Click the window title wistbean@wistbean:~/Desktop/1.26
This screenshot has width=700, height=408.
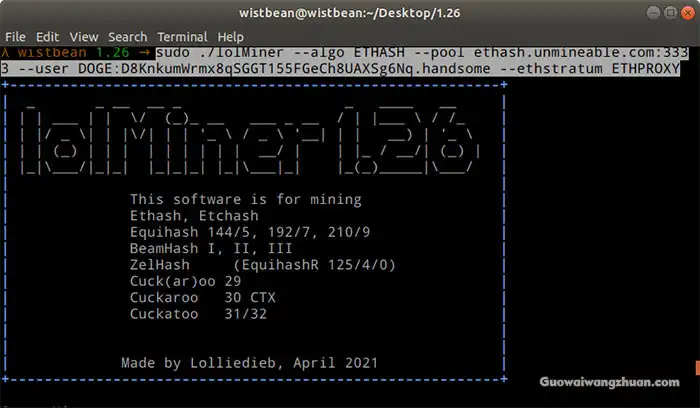pos(350,13)
